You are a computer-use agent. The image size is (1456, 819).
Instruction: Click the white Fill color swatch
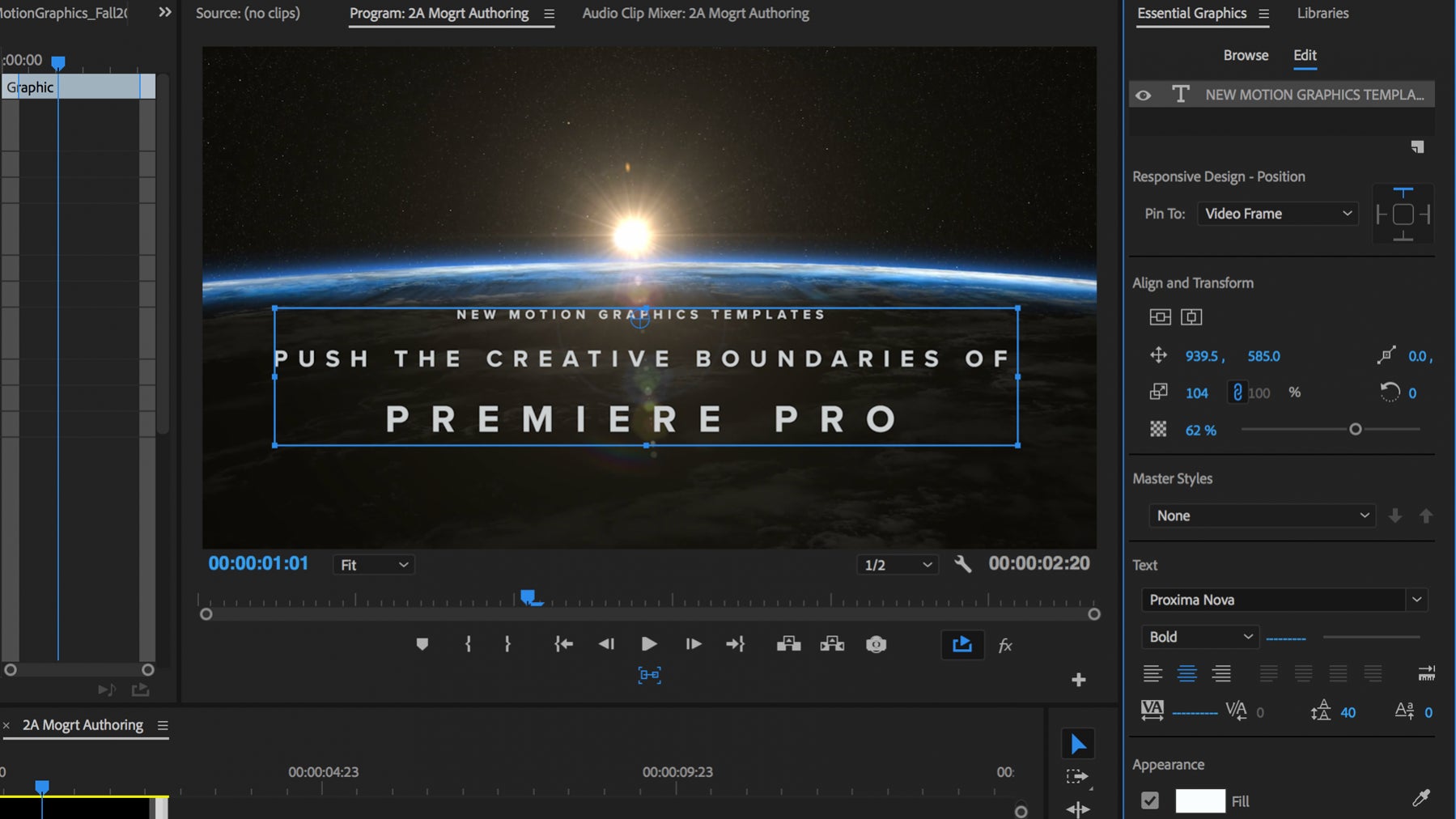[x=1199, y=800]
